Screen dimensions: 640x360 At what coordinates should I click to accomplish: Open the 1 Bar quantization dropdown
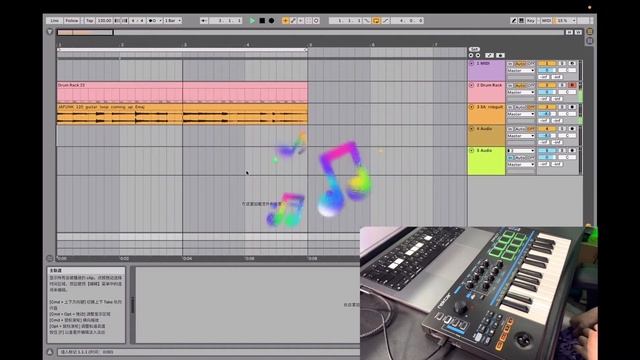click(x=173, y=20)
